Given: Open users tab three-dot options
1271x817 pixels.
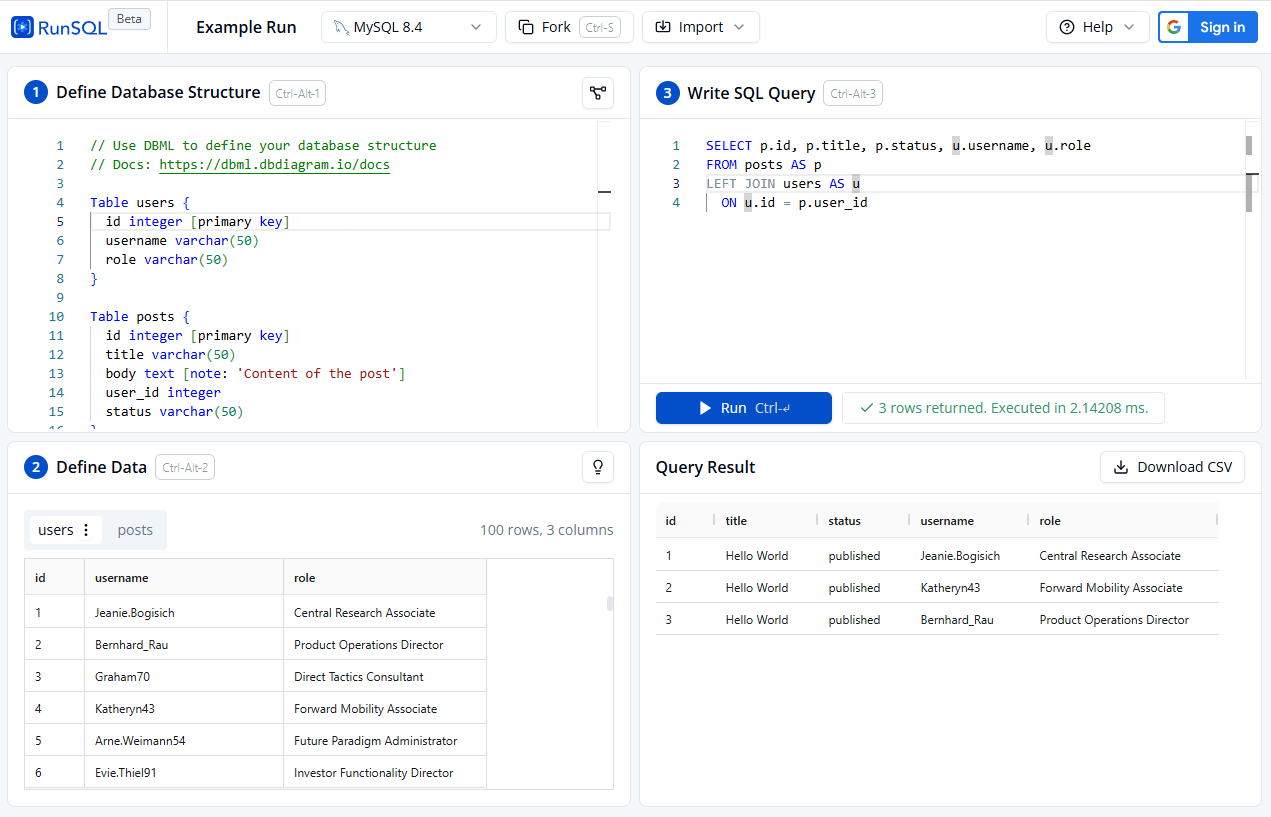Looking at the screenshot, I should (86, 530).
